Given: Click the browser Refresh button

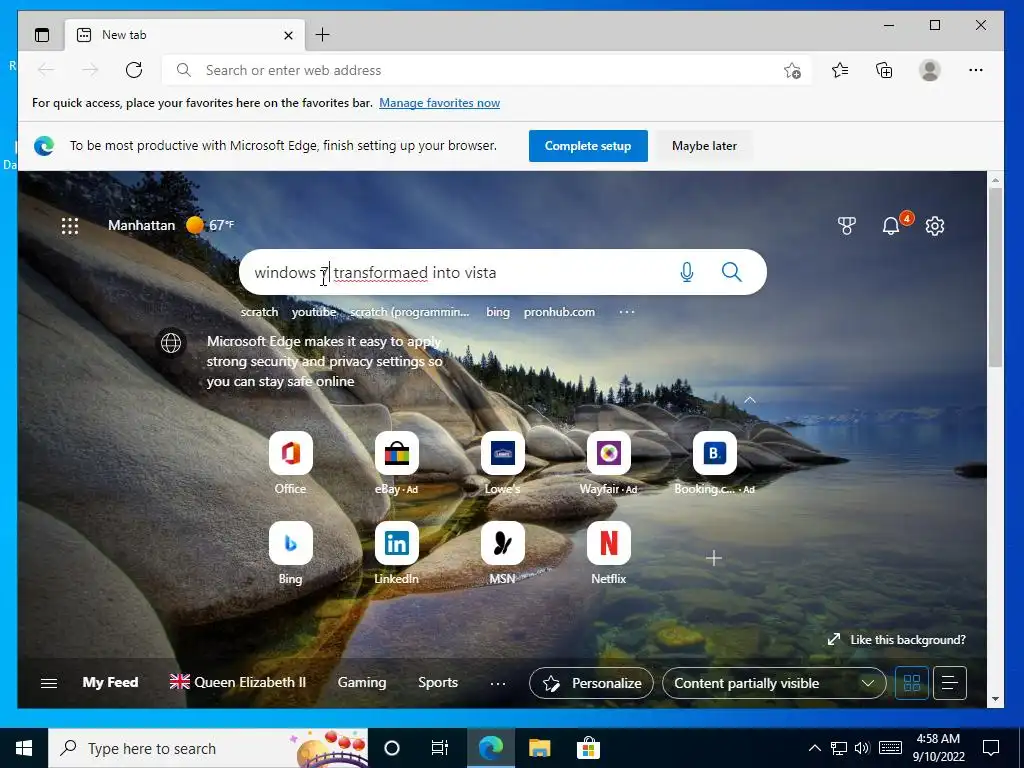Looking at the screenshot, I should click(134, 70).
